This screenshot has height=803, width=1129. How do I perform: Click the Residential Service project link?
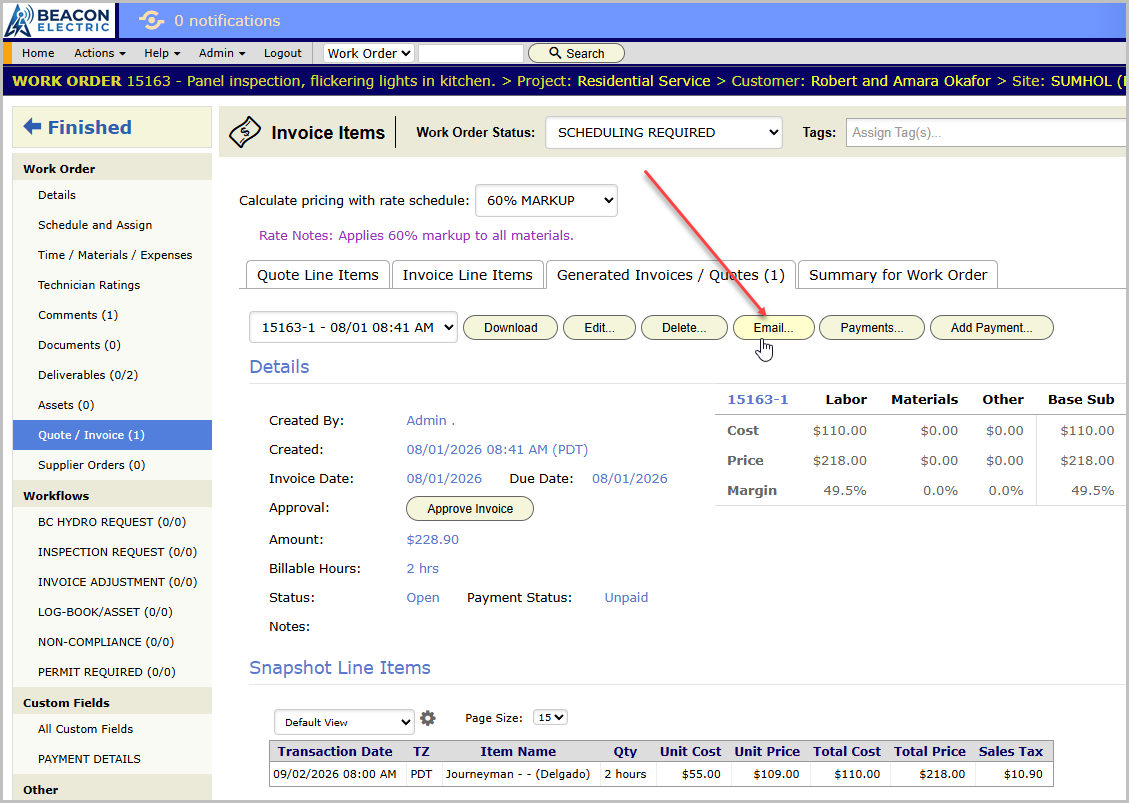coord(644,81)
